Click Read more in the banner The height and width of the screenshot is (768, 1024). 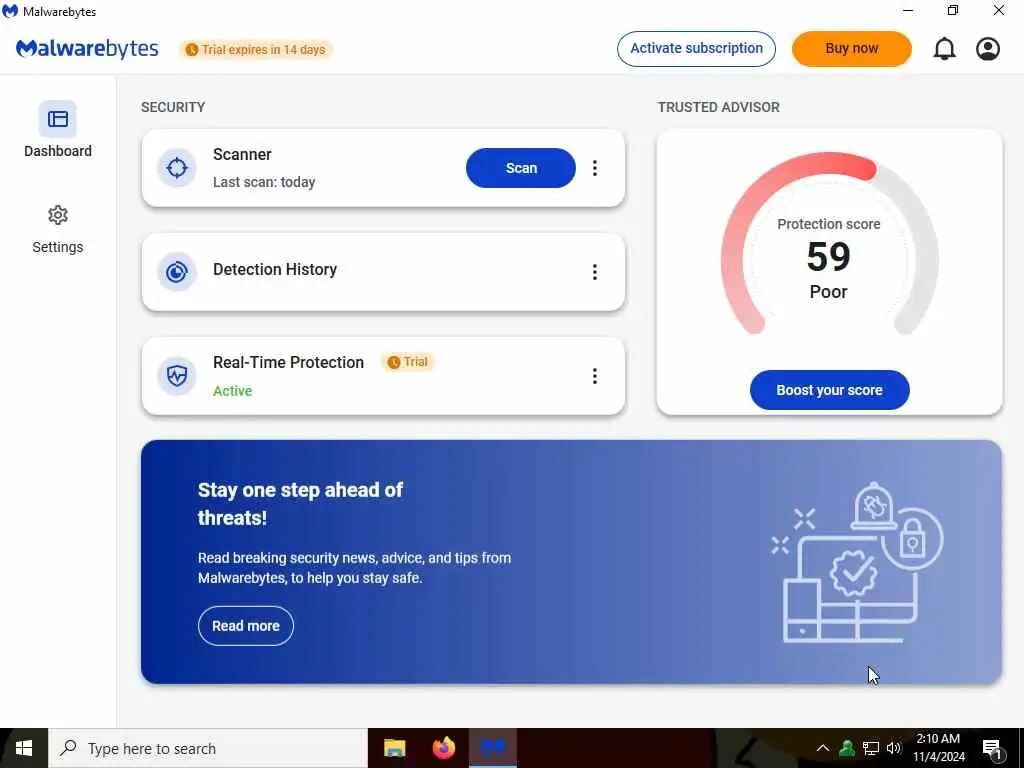[246, 626]
